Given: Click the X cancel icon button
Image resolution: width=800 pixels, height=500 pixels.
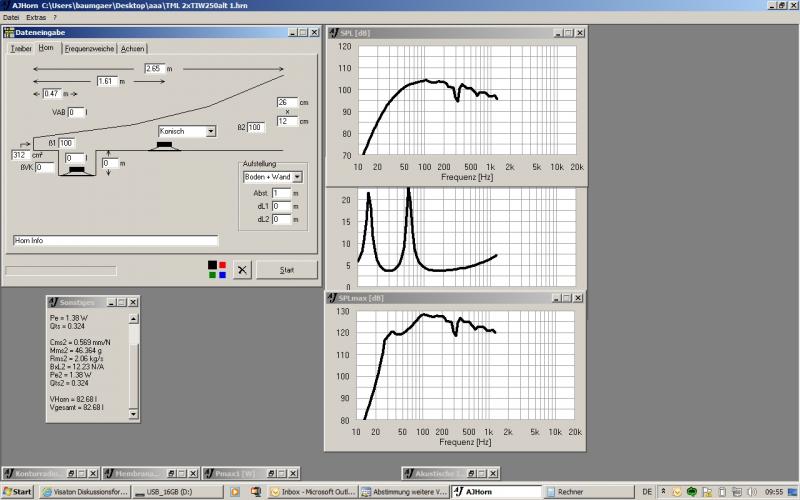Looking at the screenshot, I should tap(241, 270).
